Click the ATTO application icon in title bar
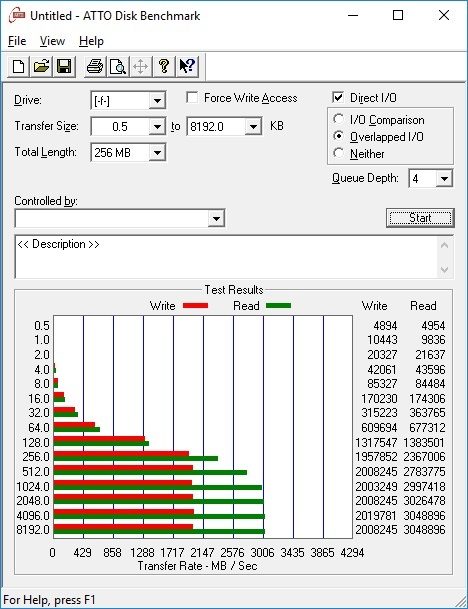Image resolution: width=468 pixels, height=609 pixels. coord(17,16)
